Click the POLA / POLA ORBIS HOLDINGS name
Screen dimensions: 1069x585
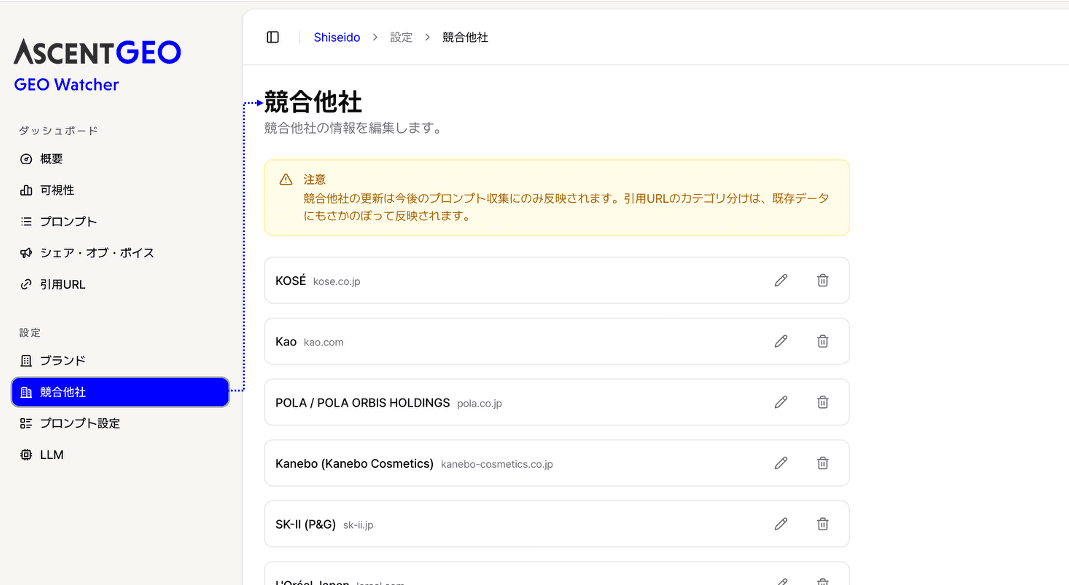[x=363, y=403]
